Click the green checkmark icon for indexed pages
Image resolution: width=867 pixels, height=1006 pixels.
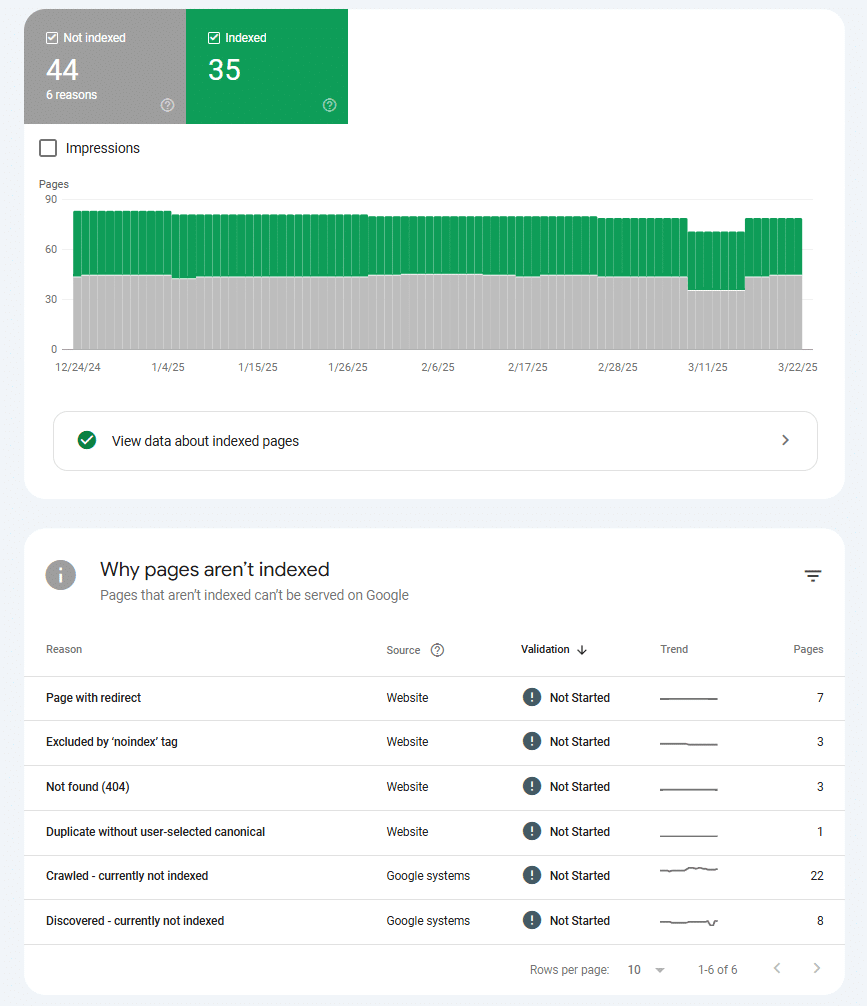point(87,441)
